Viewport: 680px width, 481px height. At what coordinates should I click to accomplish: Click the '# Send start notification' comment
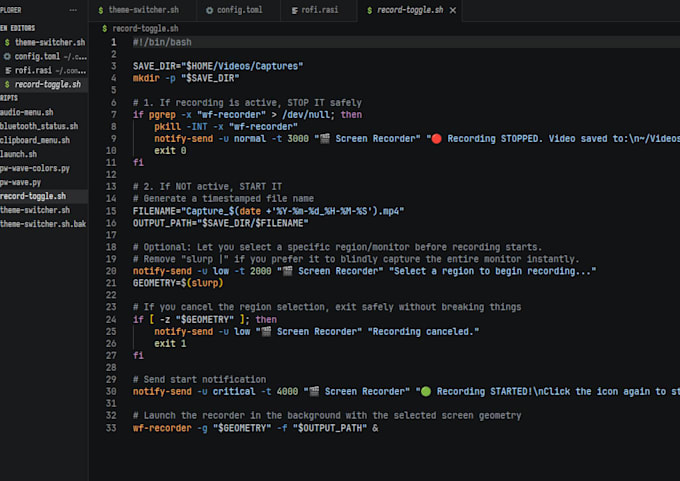tap(199, 380)
